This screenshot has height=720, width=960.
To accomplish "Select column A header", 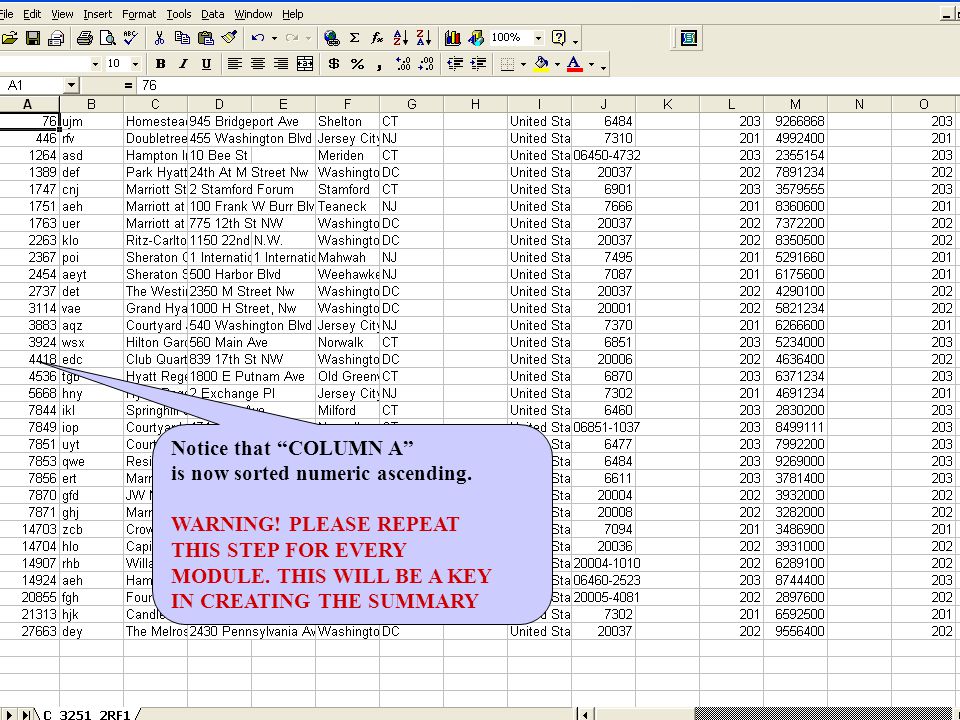I will click(x=28, y=104).
